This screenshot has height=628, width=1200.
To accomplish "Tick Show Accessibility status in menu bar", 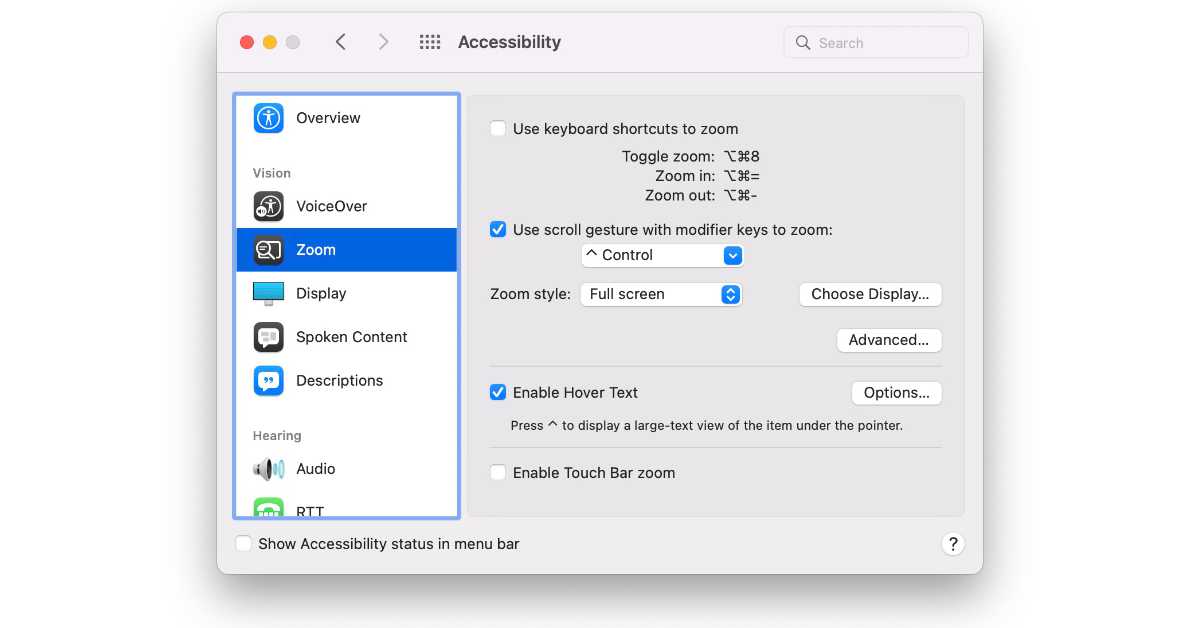I will 244,544.
